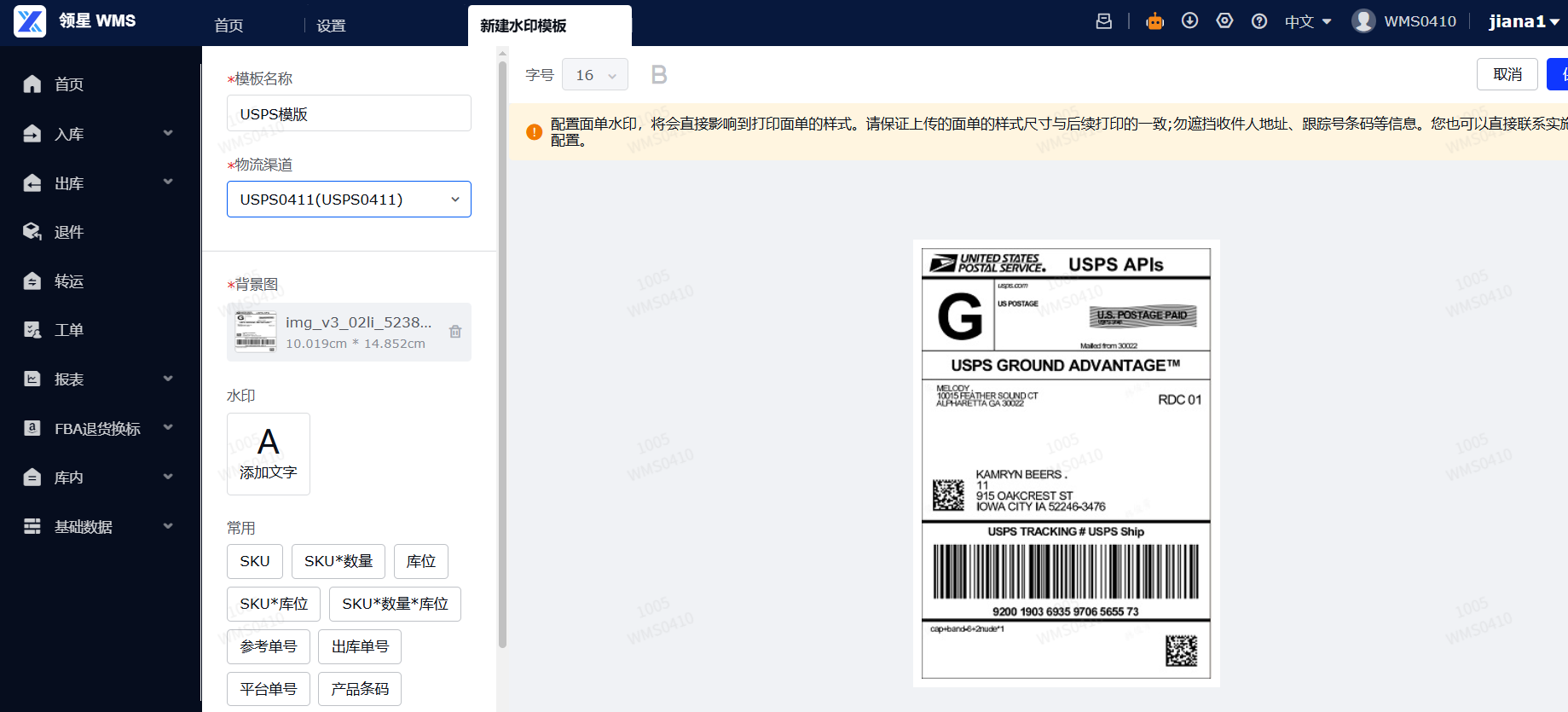Expand the 报表 menu chevron
The width and height of the screenshot is (1568, 712).
pyautogui.click(x=168, y=379)
